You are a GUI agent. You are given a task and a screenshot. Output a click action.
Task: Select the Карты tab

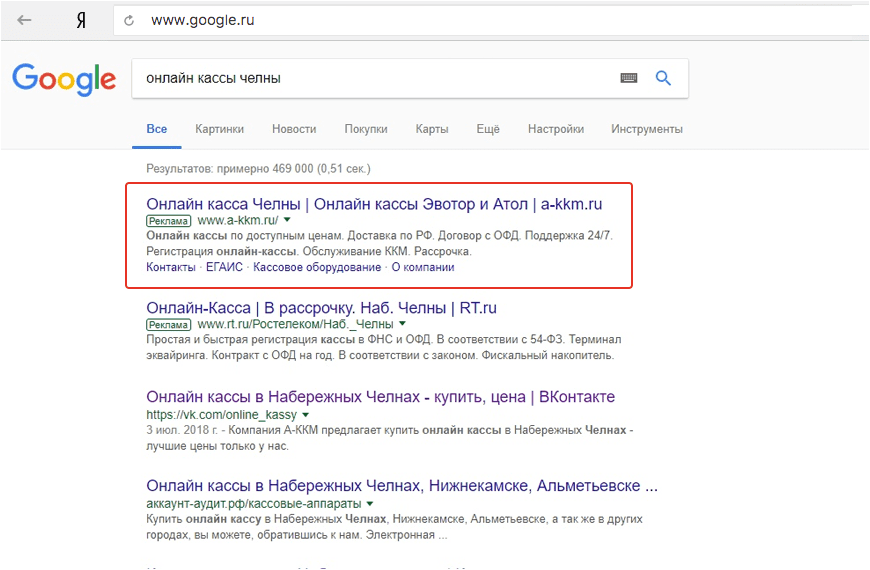point(432,129)
